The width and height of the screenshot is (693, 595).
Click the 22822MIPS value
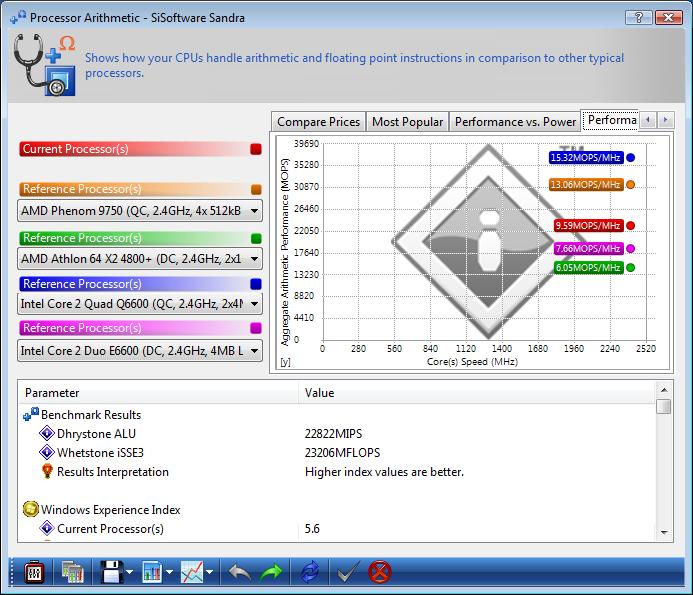(333, 434)
